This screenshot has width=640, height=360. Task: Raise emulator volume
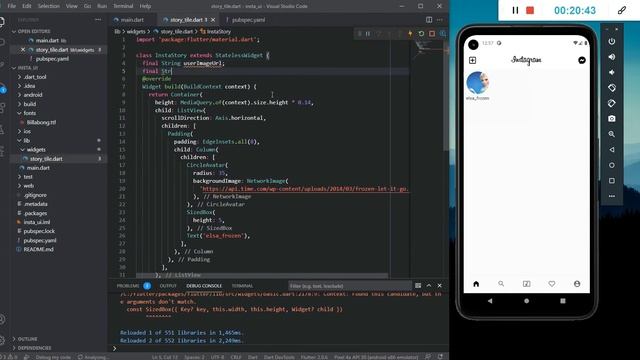[x=611, y=57]
